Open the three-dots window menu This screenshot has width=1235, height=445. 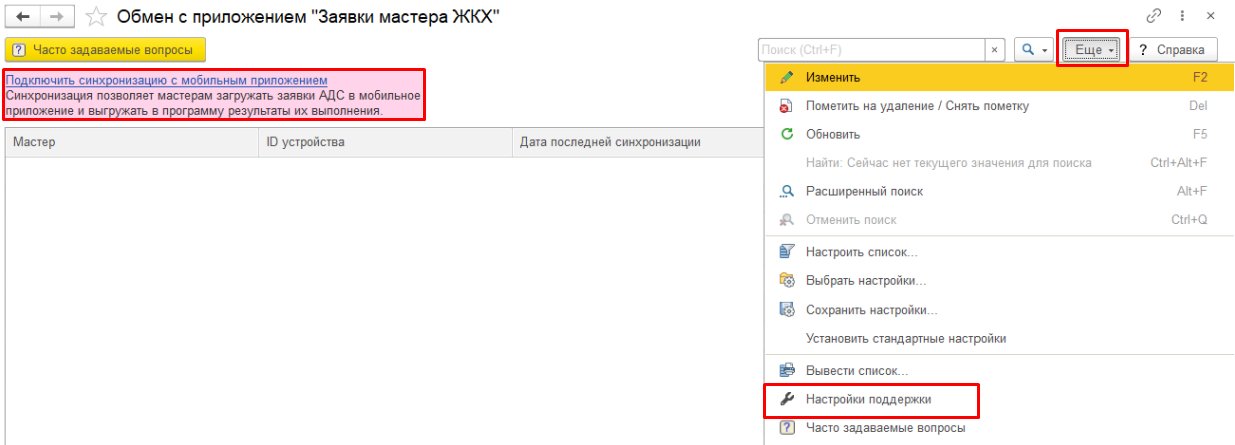pos(1182,15)
